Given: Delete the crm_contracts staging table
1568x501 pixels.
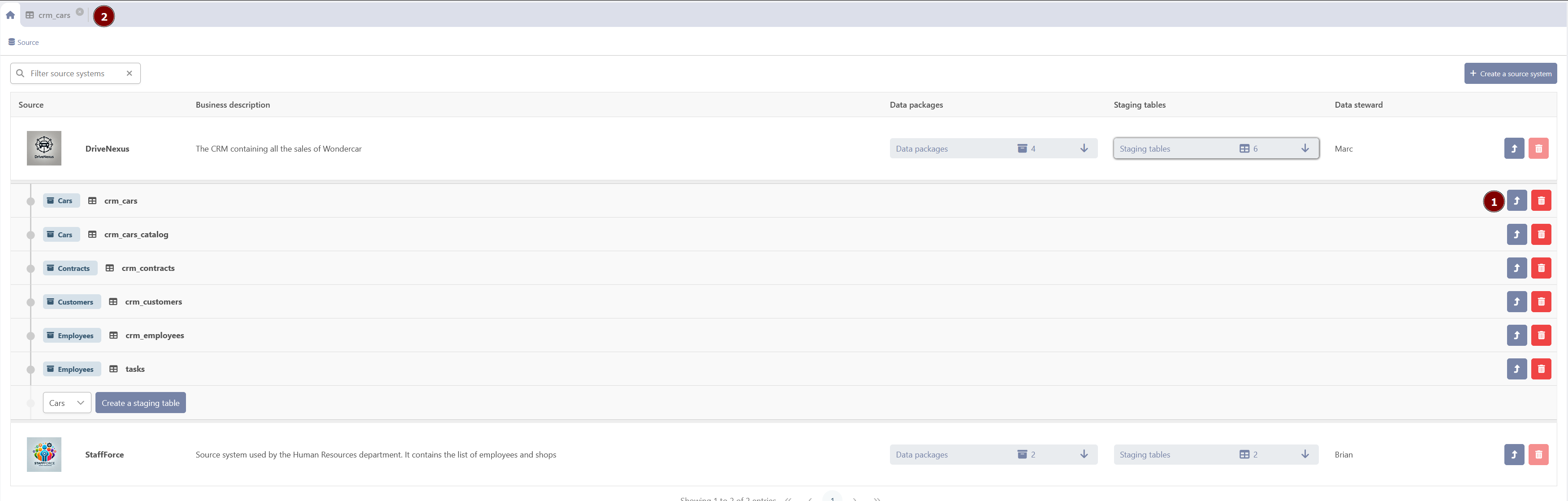Looking at the screenshot, I should tap(1541, 268).
